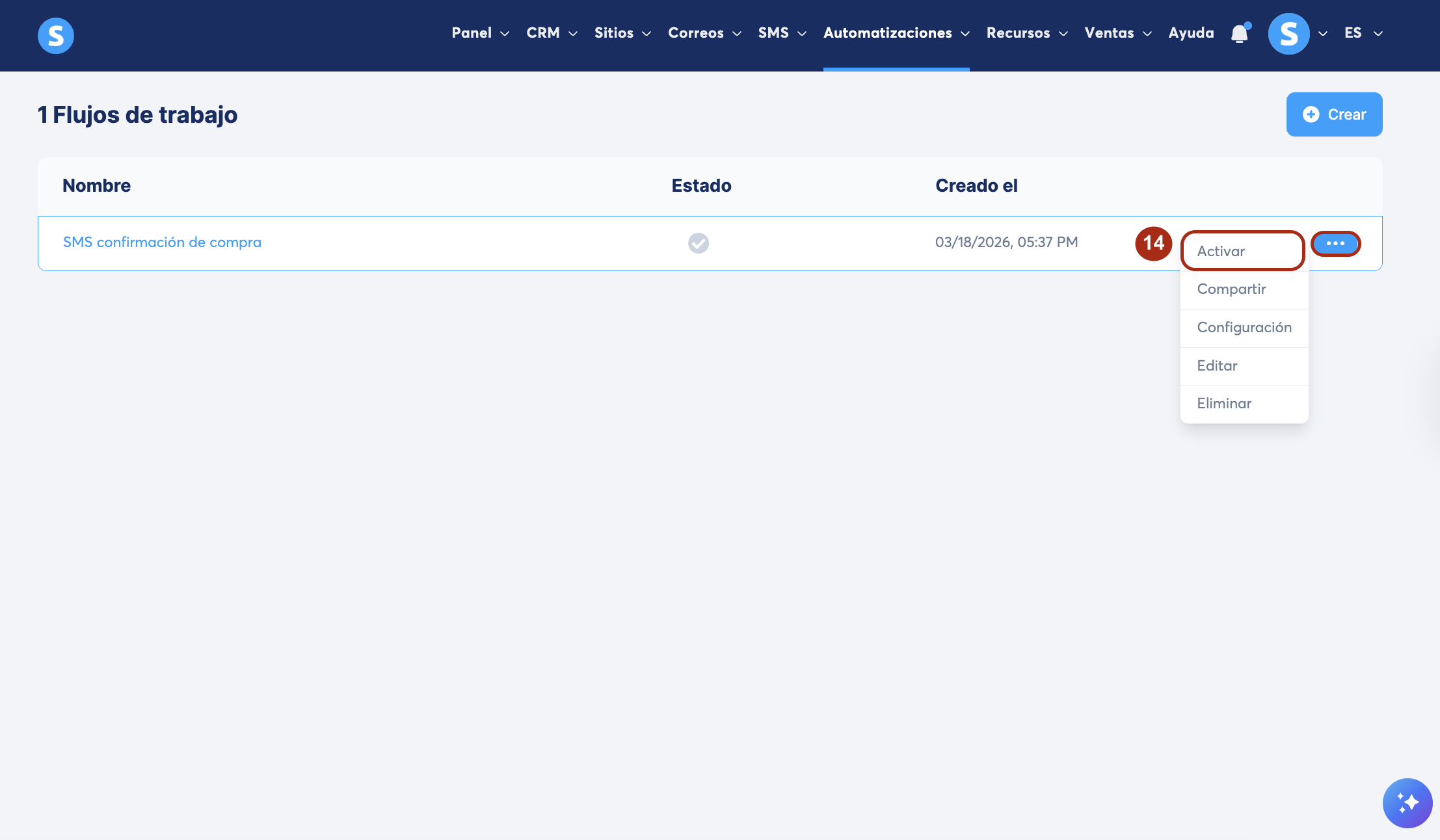This screenshot has height=840, width=1440.
Task: Click the Crear button
Action: click(x=1334, y=114)
